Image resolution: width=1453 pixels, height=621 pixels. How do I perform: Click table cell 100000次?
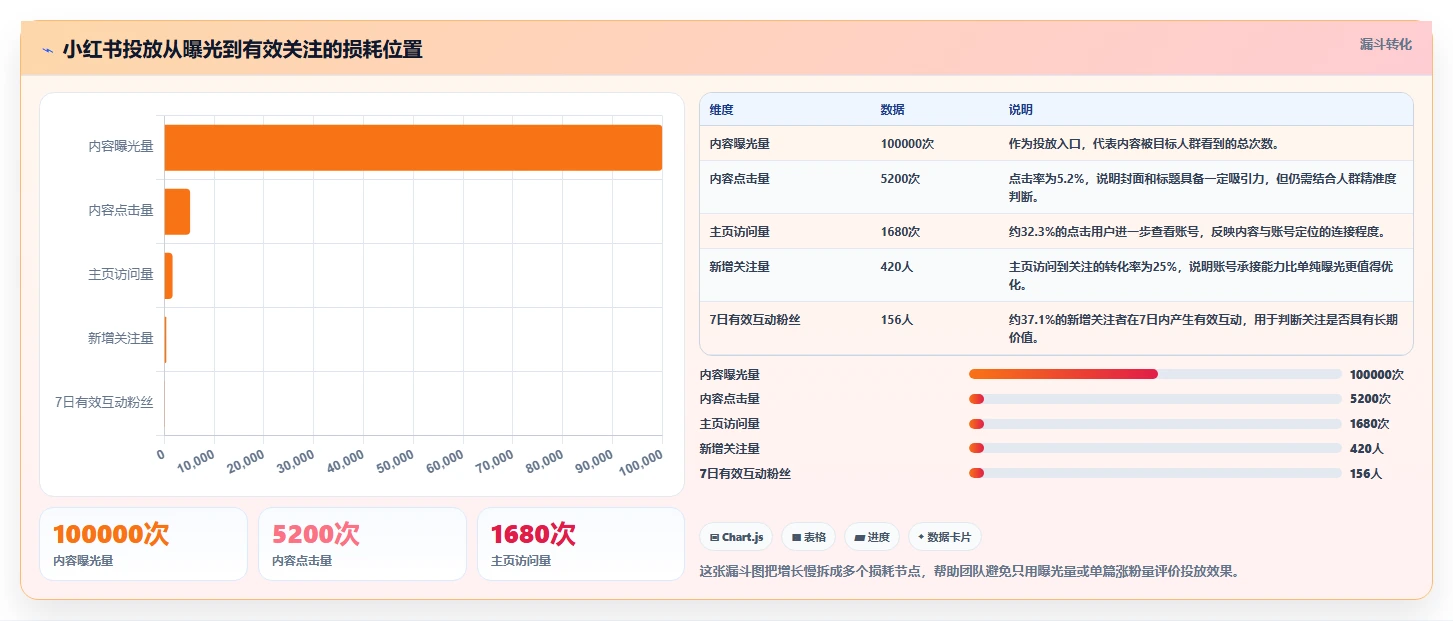click(907, 144)
